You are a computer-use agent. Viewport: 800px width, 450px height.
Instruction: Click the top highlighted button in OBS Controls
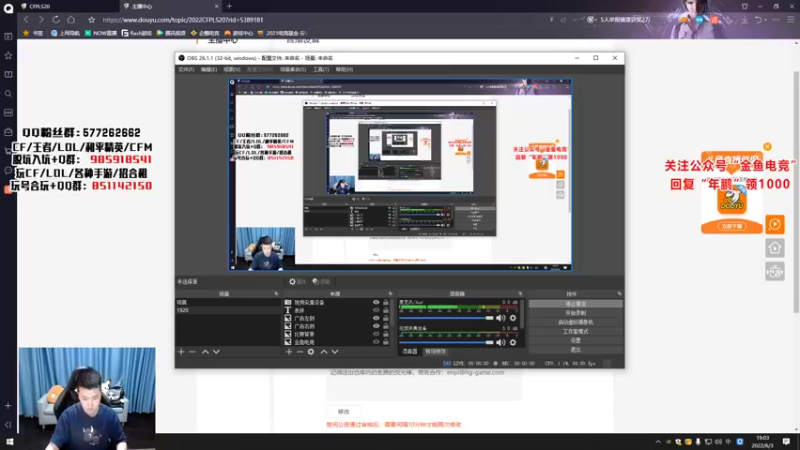point(576,304)
